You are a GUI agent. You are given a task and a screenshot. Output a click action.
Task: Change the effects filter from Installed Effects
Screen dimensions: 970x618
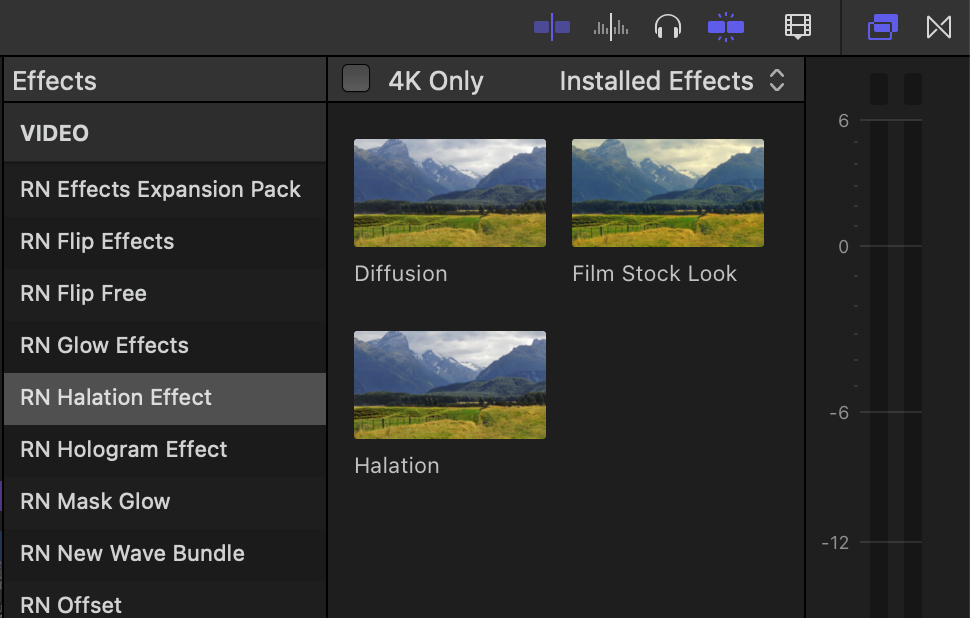click(656, 80)
